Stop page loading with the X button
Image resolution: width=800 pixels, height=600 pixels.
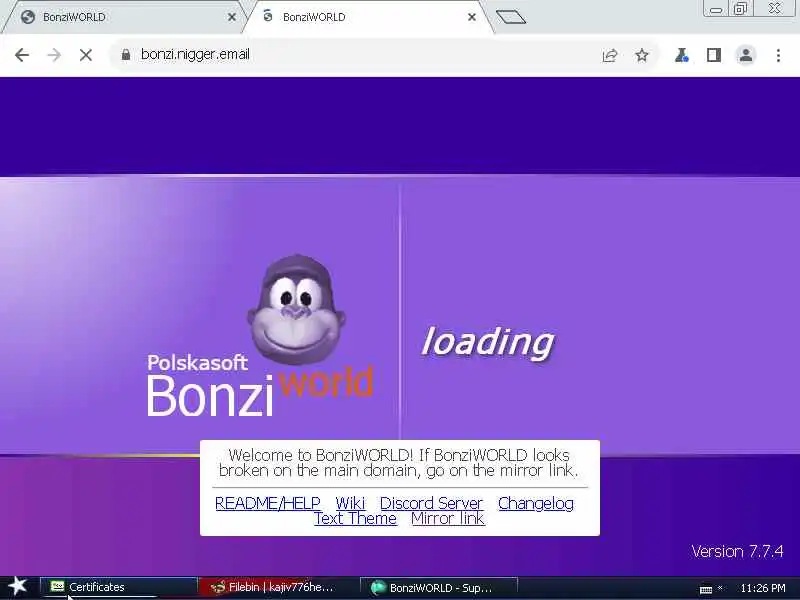(86, 55)
